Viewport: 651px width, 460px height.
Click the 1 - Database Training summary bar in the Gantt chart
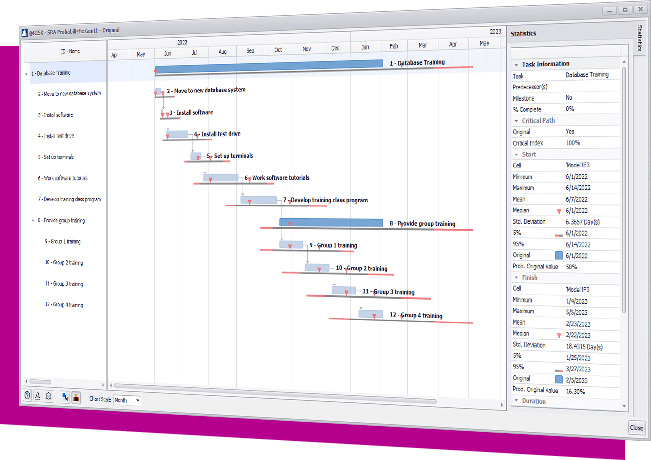(x=269, y=67)
